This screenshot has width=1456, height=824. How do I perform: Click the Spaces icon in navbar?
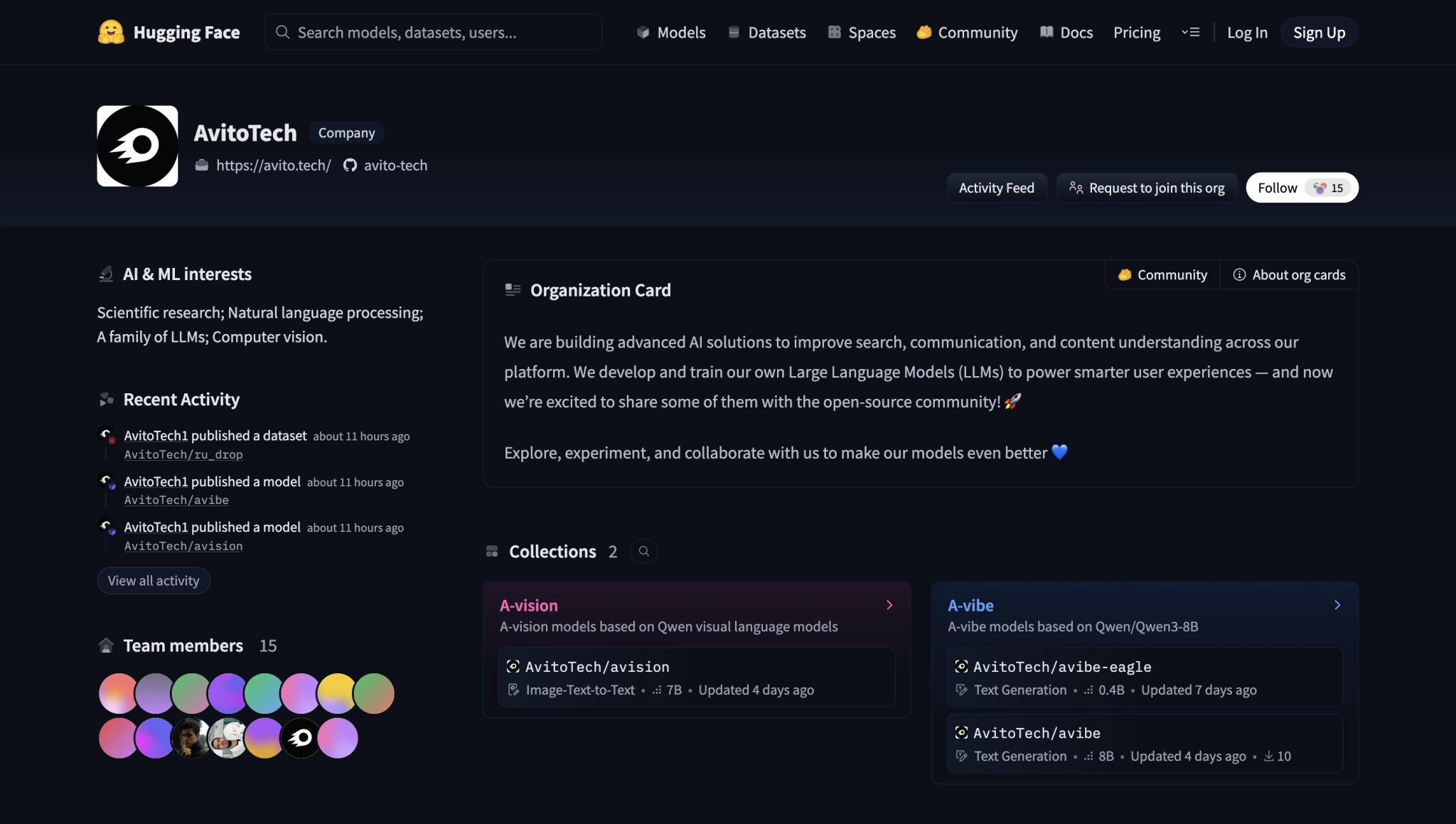point(835,32)
